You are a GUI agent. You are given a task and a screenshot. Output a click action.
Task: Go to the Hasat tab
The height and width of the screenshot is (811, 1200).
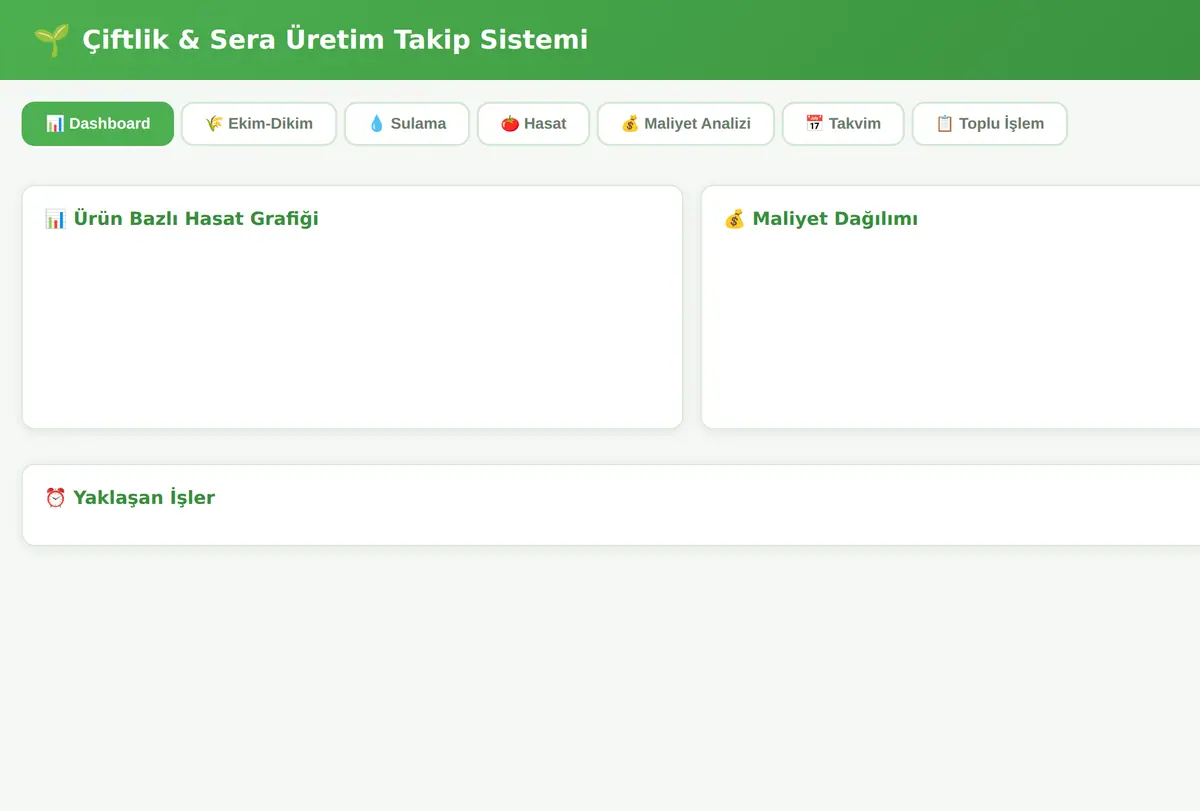point(533,124)
